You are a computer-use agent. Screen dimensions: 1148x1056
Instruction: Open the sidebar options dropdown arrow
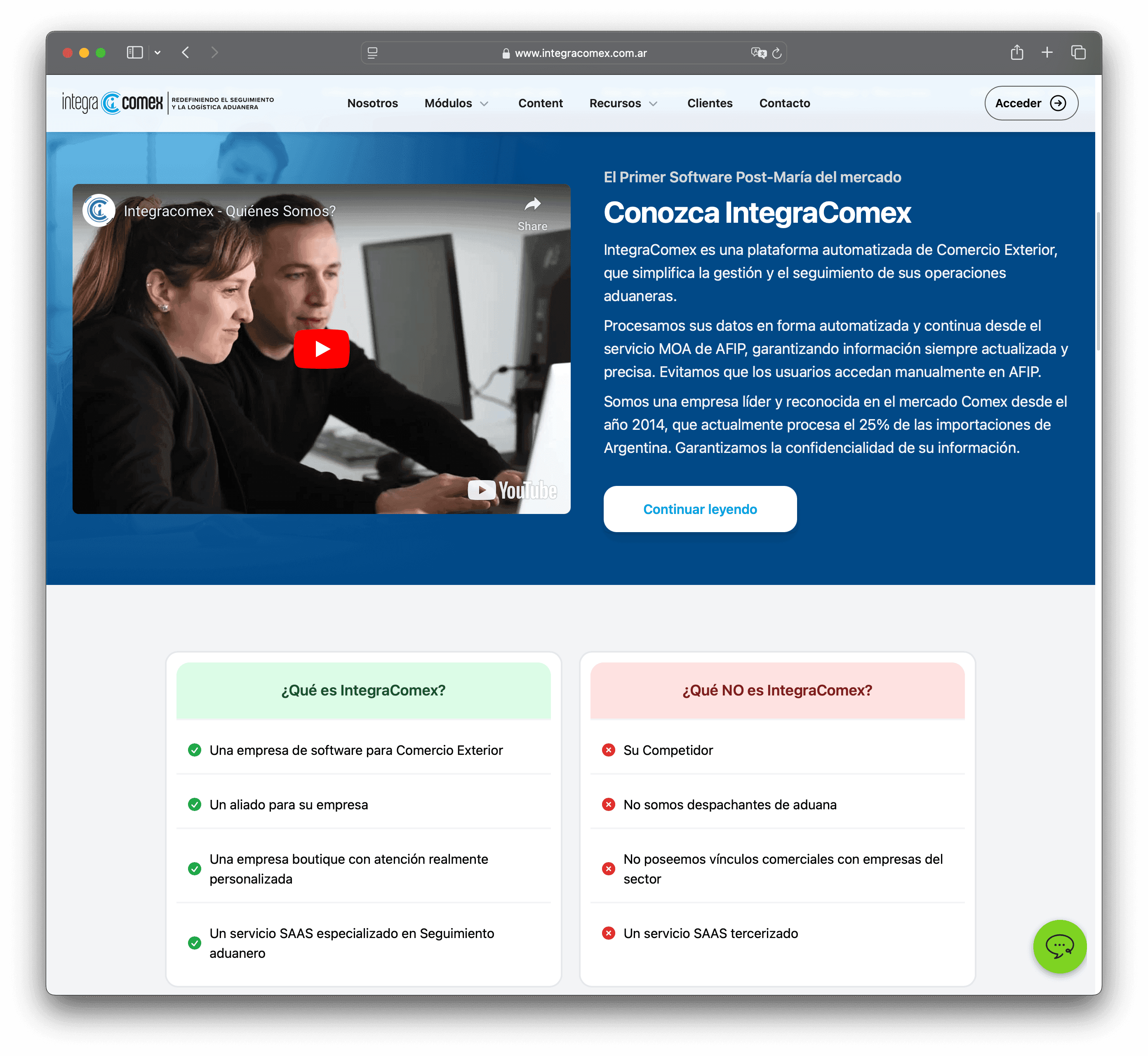click(x=158, y=53)
